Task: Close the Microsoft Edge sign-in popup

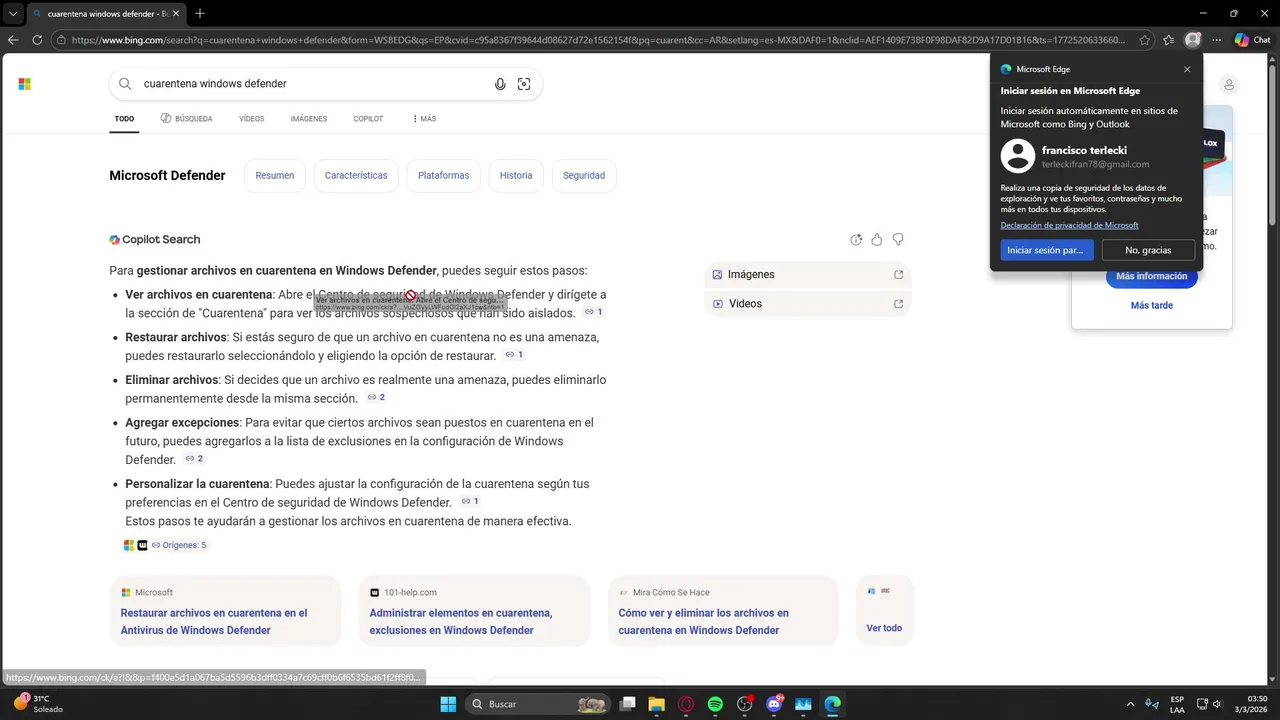Action: click(1187, 69)
